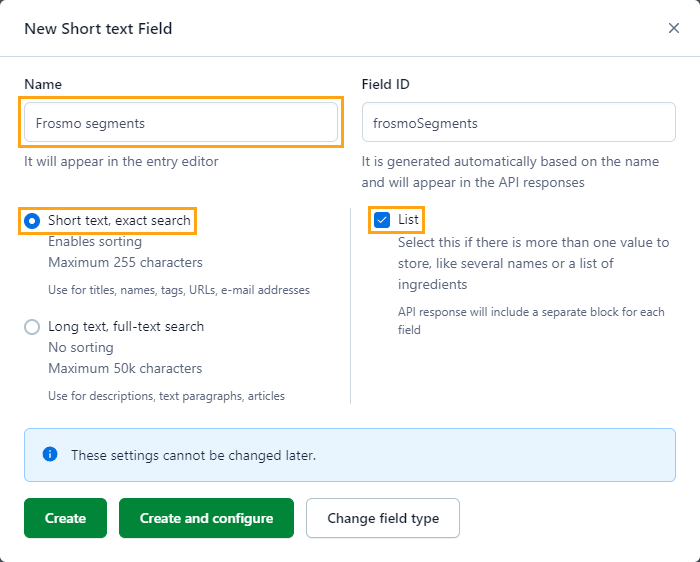Click the 'Long text, full-text search' label text
This screenshot has height=562, width=700.
(126, 326)
